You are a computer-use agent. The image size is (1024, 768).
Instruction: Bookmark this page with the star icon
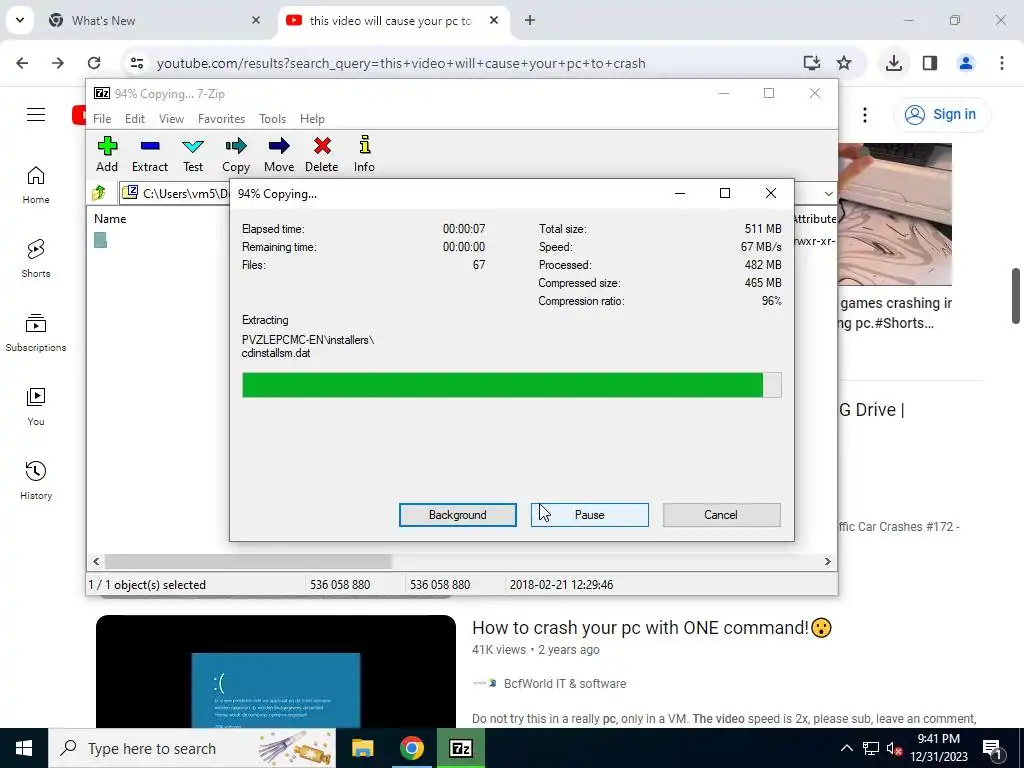844,63
